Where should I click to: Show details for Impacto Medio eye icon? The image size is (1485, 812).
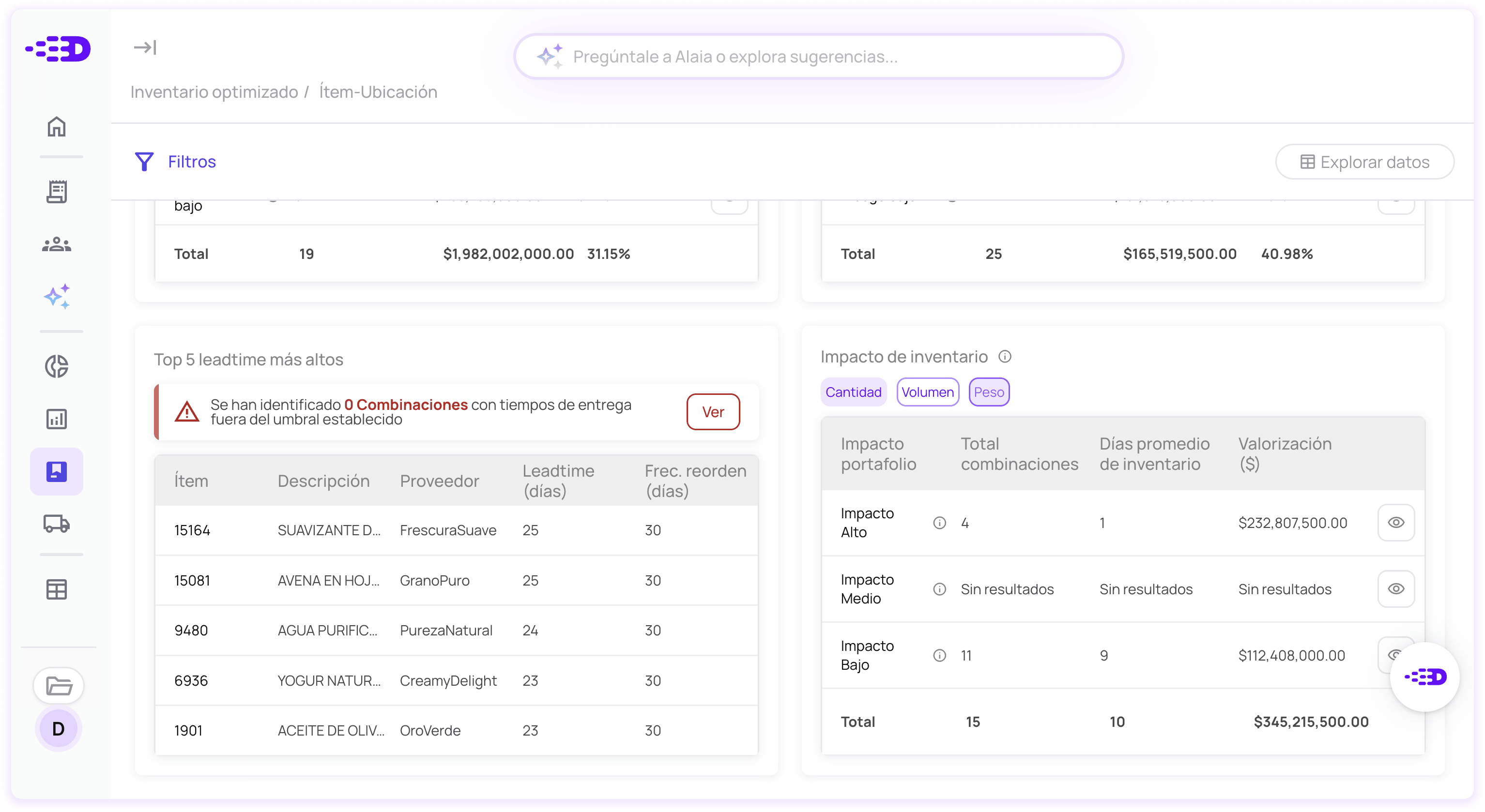(x=1395, y=589)
